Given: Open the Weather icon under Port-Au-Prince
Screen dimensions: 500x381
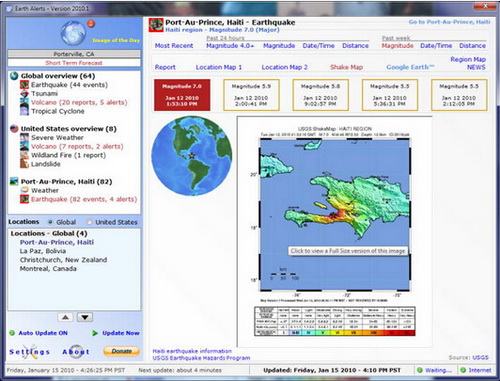Looking at the screenshot, I should click(x=24, y=190).
